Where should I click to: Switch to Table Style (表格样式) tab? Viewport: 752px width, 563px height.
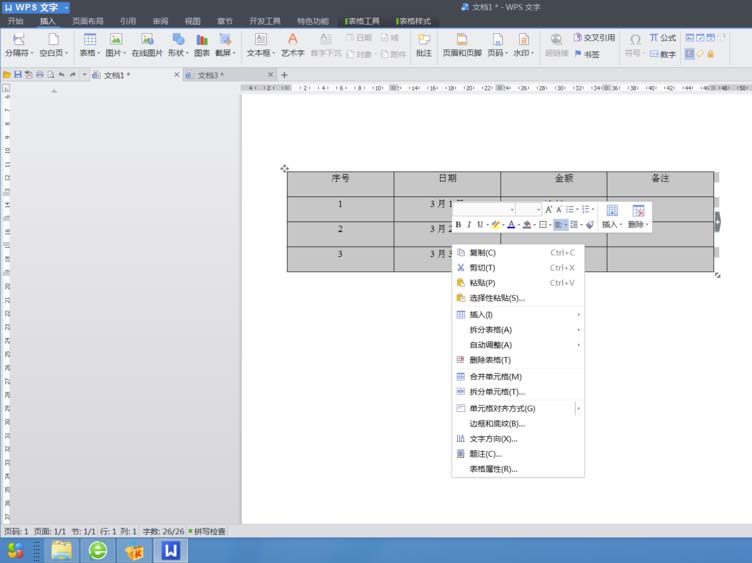click(414, 21)
